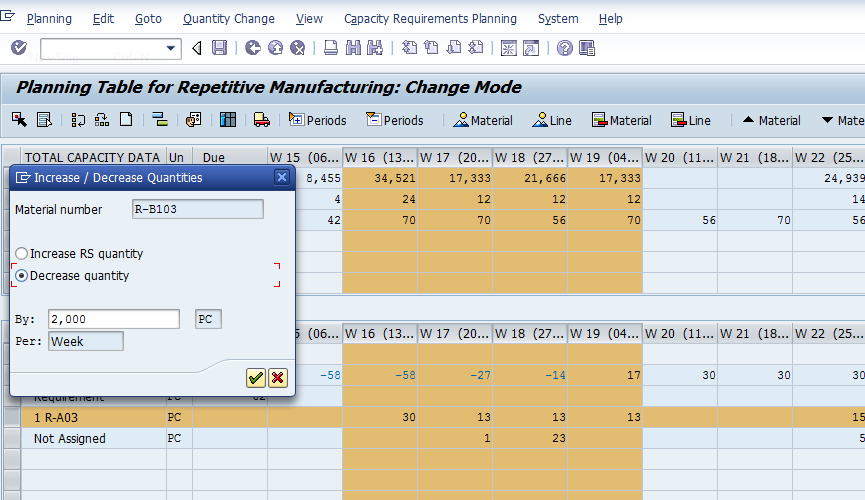Open the command field dropdown arrow
Image resolution: width=865 pixels, height=500 pixels.
coord(171,48)
